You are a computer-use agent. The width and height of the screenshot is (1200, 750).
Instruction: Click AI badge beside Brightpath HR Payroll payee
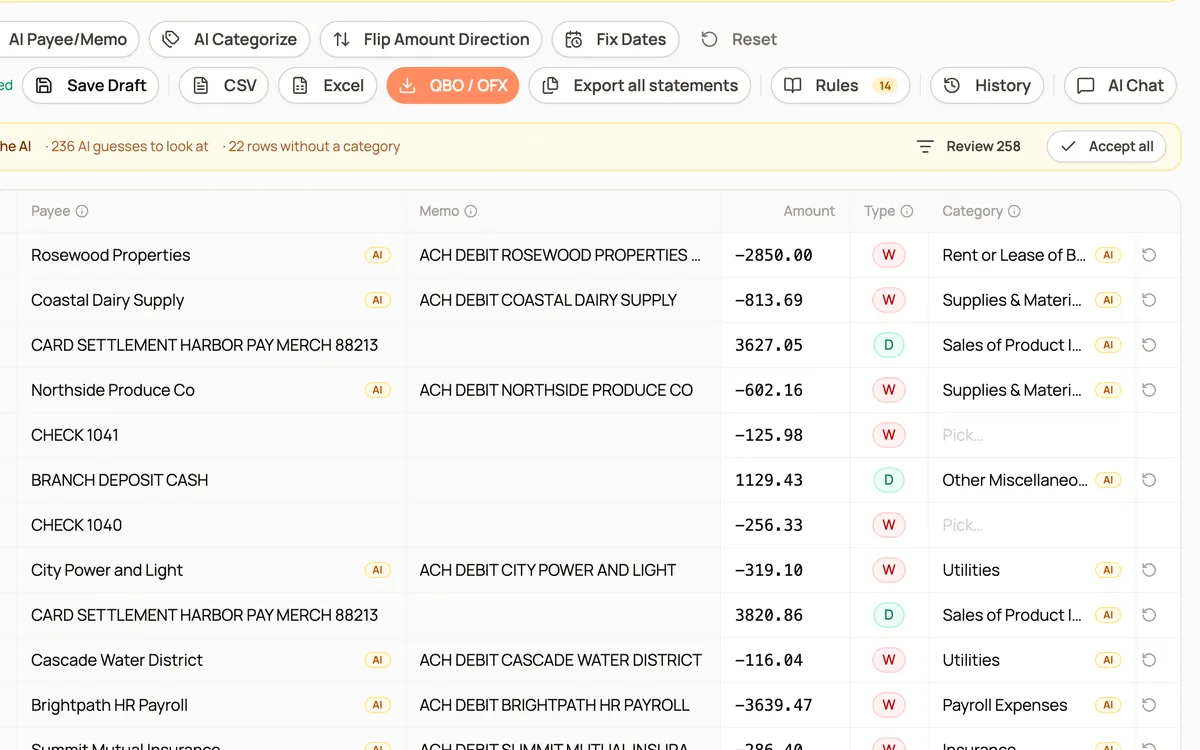pyautogui.click(x=377, y=705)
